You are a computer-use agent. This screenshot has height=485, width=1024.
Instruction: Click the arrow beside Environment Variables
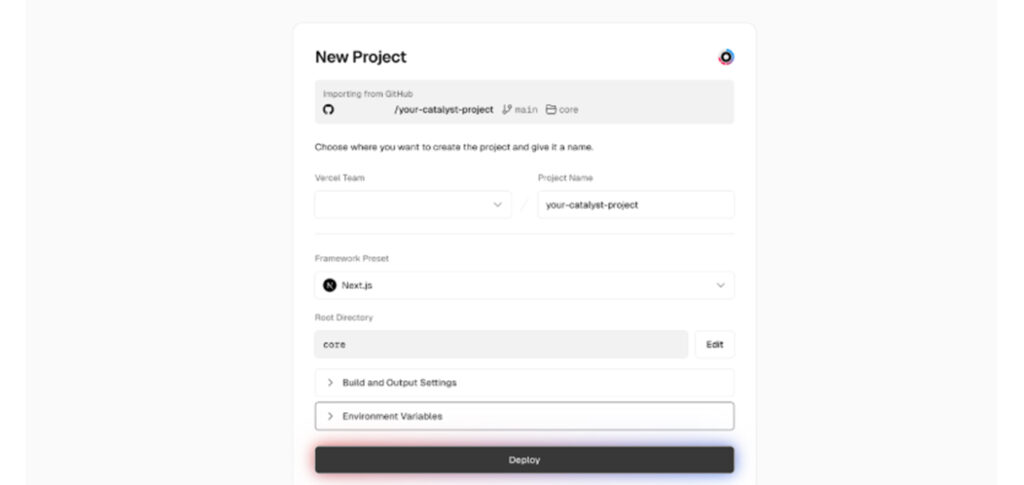[x=330, y=416]
